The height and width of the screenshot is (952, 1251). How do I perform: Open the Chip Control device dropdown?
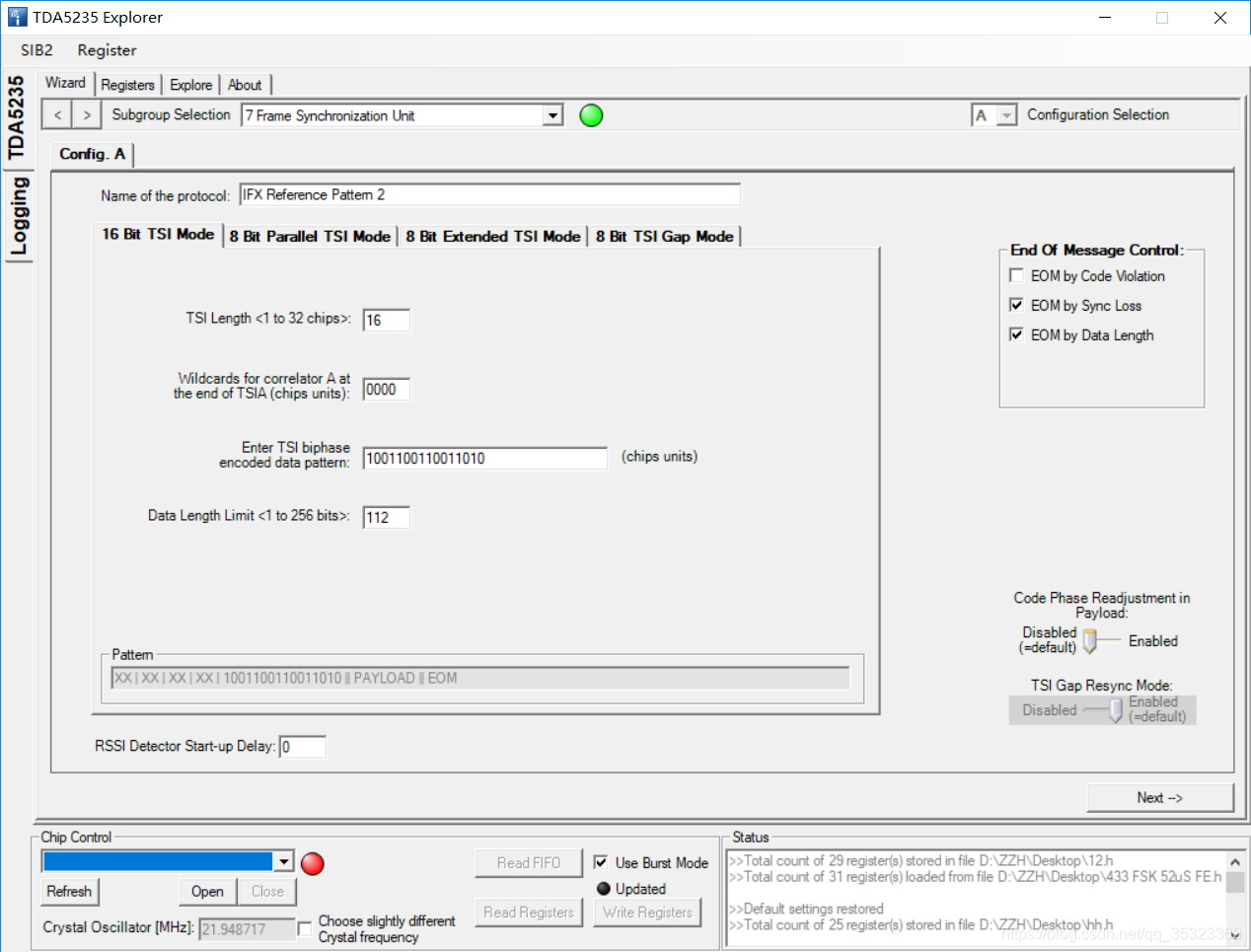[x=284, y=862]
